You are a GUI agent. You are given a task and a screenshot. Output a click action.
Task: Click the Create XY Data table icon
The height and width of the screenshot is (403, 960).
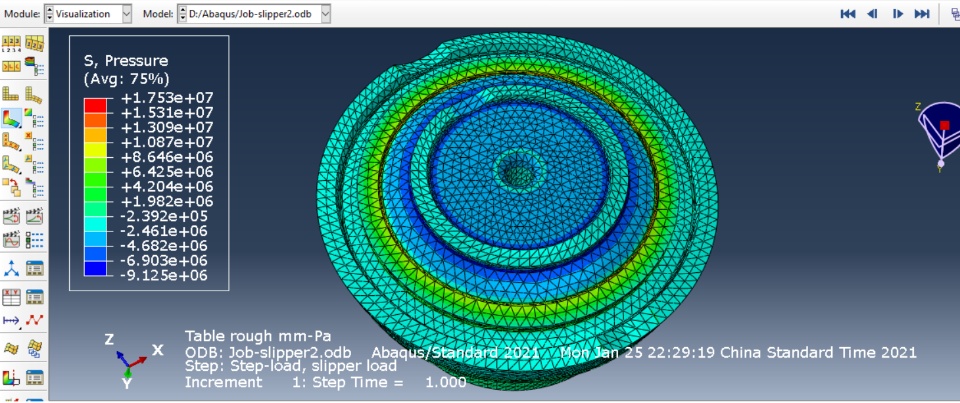pyautogui.click(x=12, y=297)
